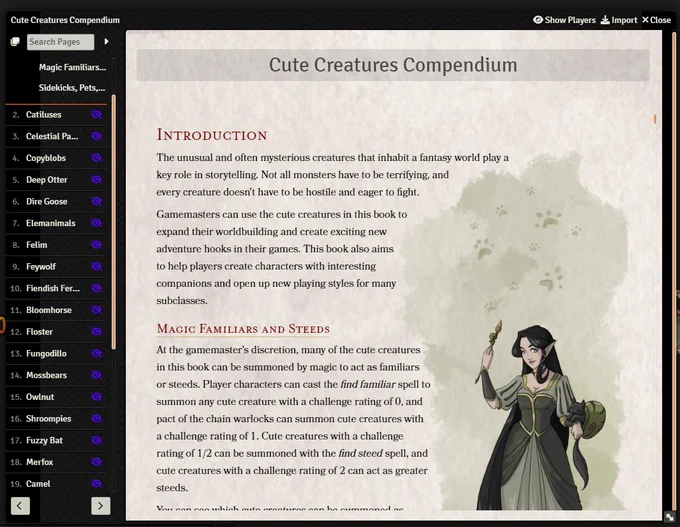Click the sidebar page list scrollbar
Image resolution: width=680 pixels, height=527 pixels.
(114, 222)
